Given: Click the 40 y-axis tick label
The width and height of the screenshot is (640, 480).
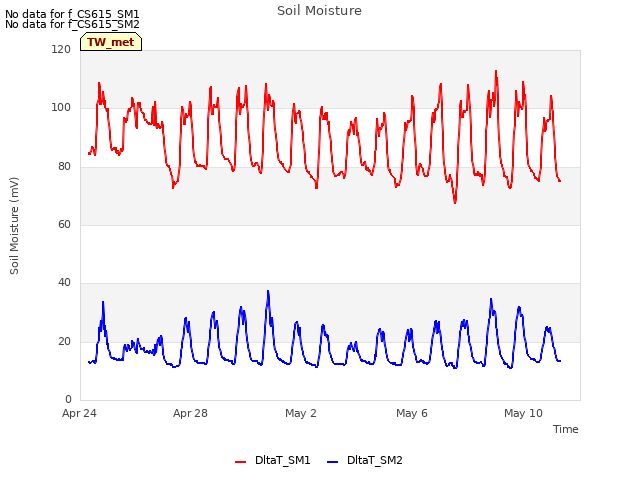Looking at the screenshot, I should [64, 282].
